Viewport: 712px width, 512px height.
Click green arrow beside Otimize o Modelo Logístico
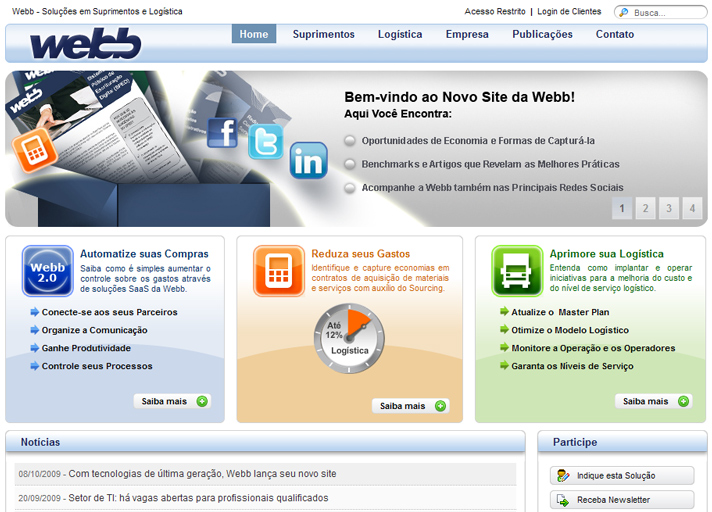click(504, 330)
